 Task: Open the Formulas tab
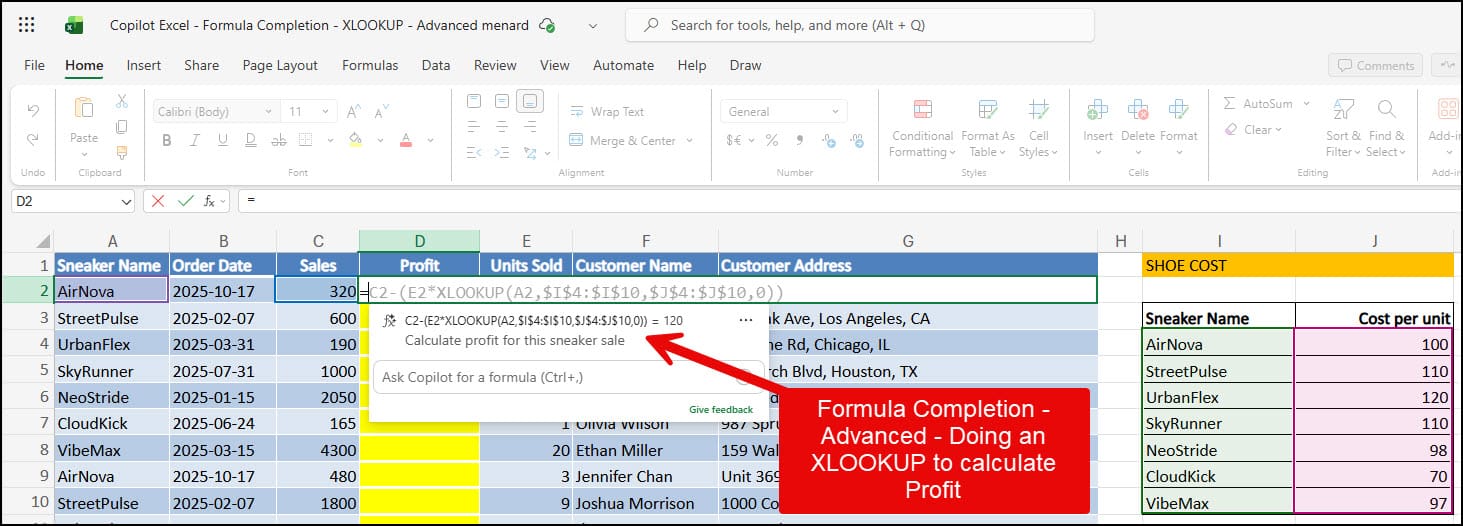click(x=370, y=65)
